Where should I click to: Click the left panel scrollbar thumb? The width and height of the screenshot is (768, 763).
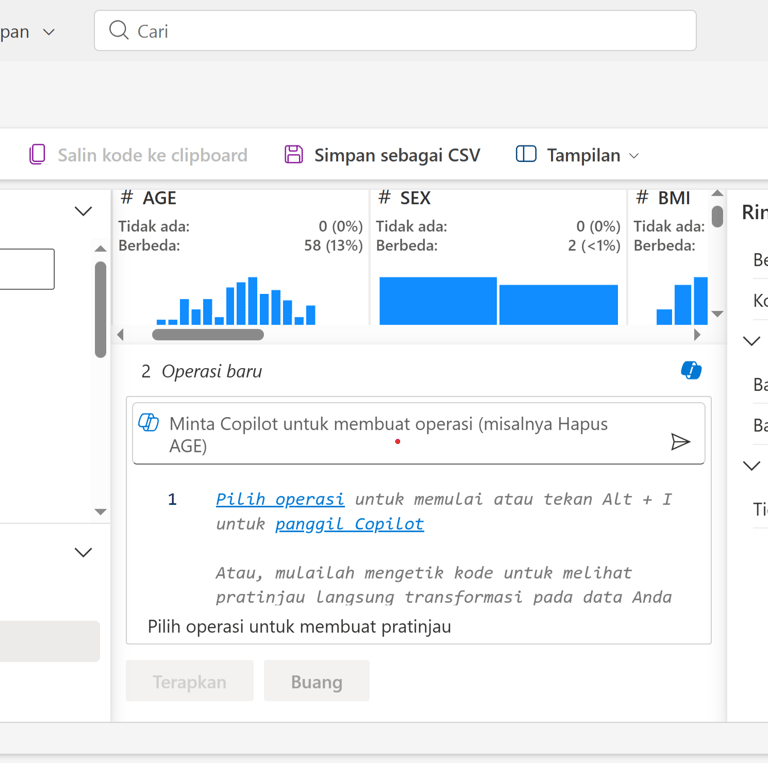(100, 310)
